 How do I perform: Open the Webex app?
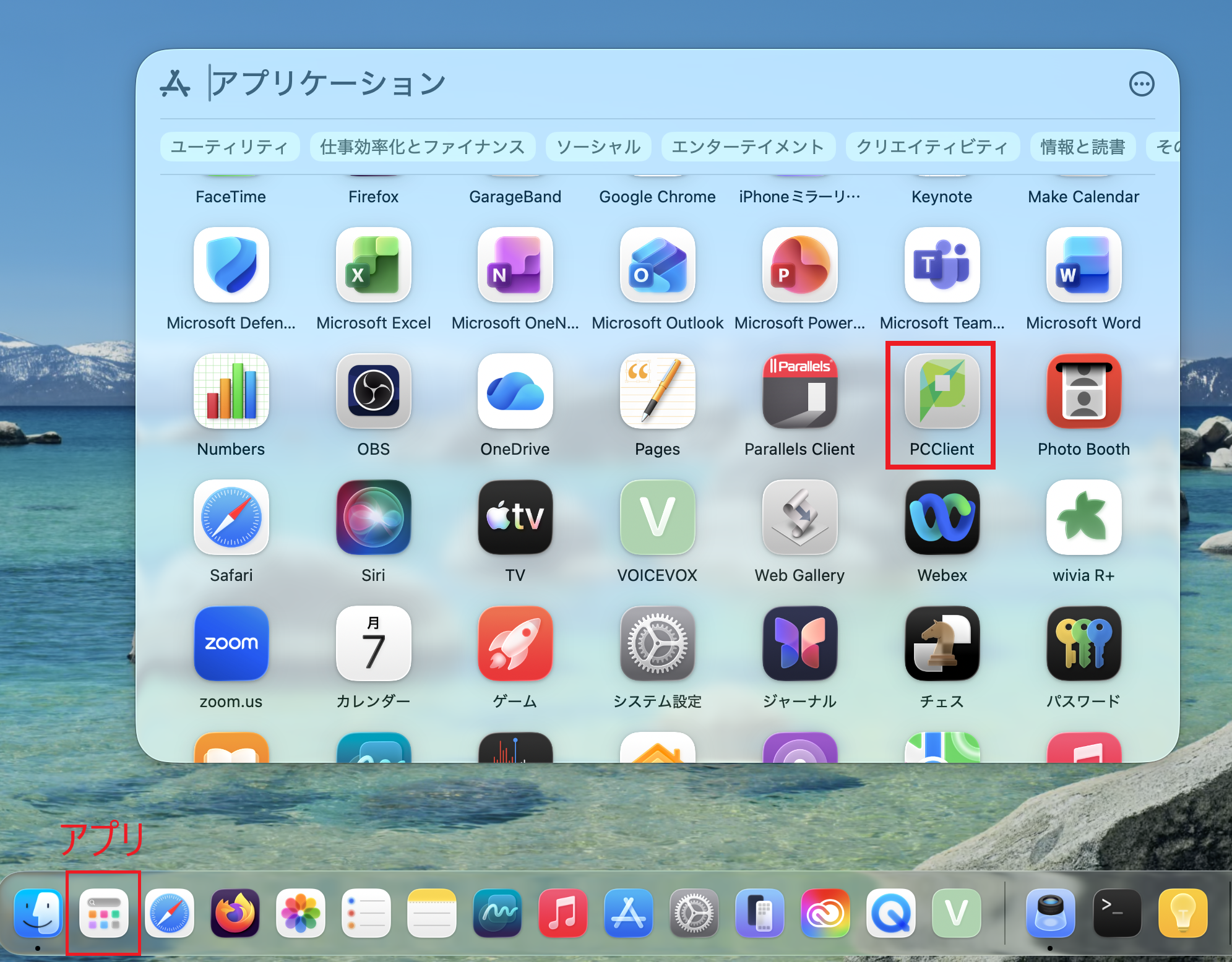click(x=942, y=517)
